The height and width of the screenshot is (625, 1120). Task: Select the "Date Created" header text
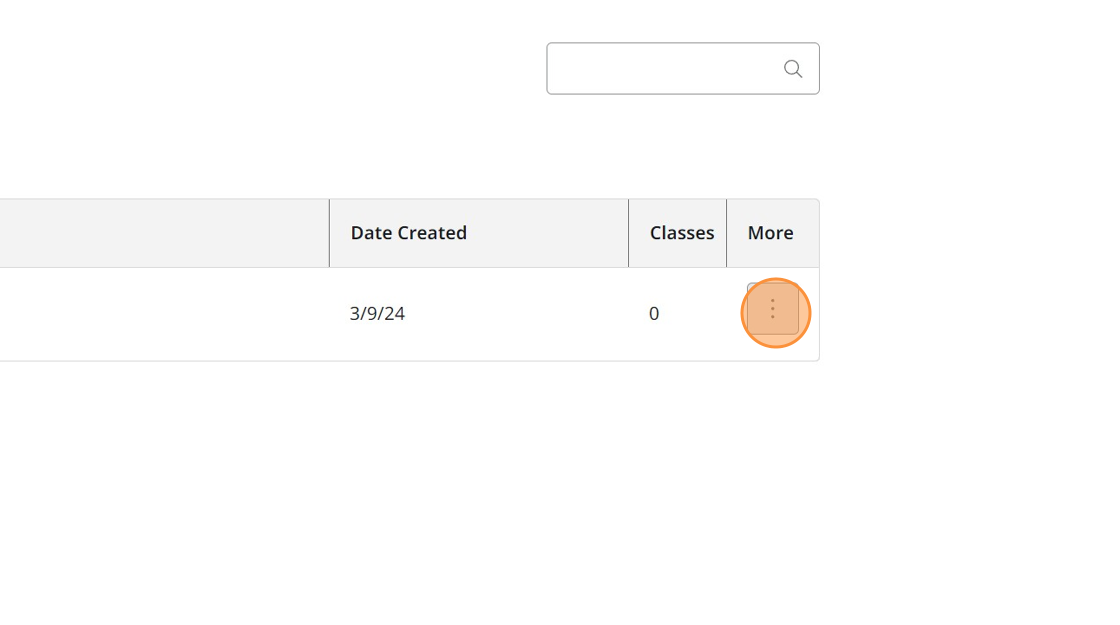coord(409,233)
